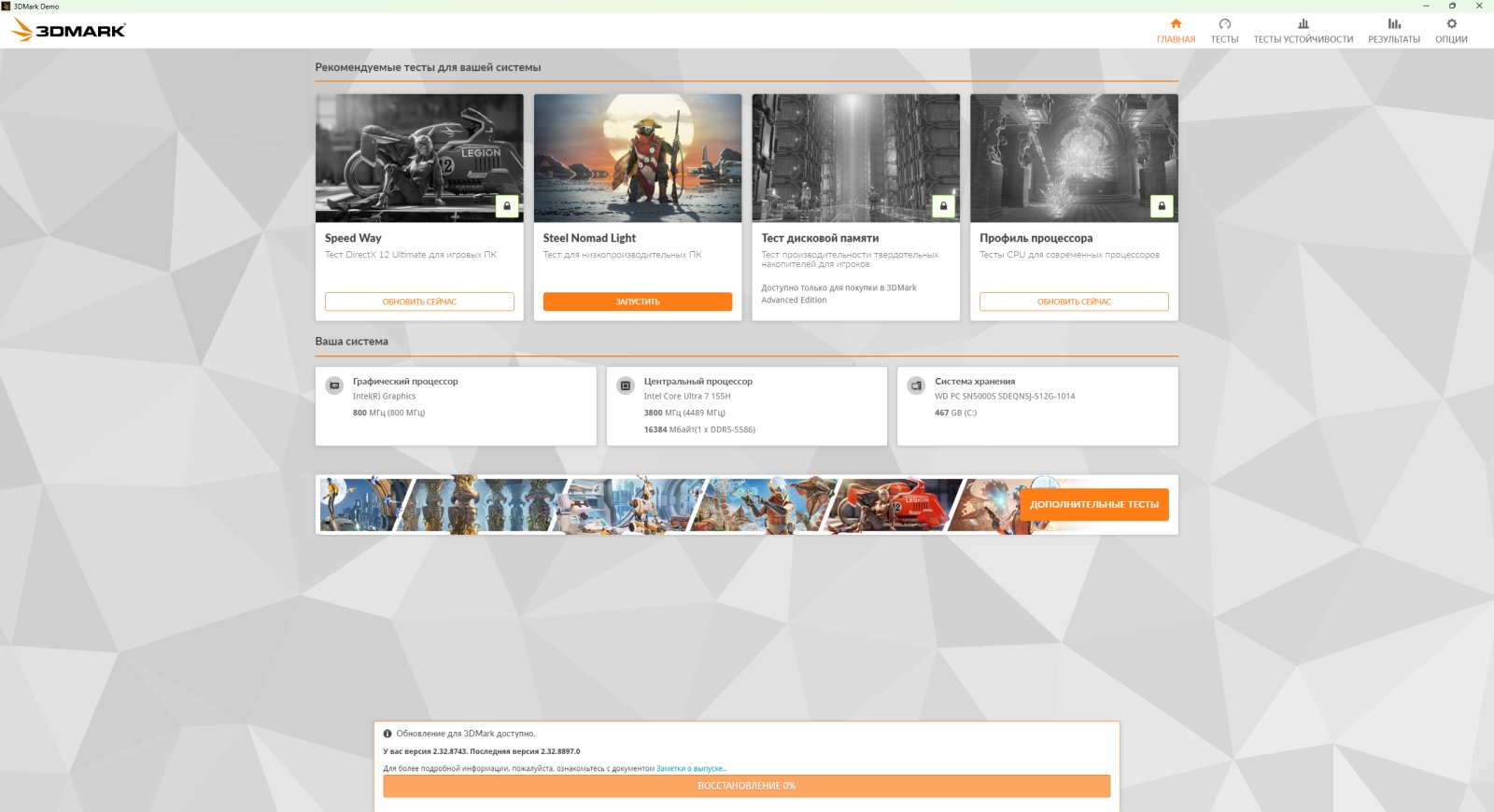Click the Intel(R) Graphics text
The height and width of the screenshot is (812, 1494).
384,397
